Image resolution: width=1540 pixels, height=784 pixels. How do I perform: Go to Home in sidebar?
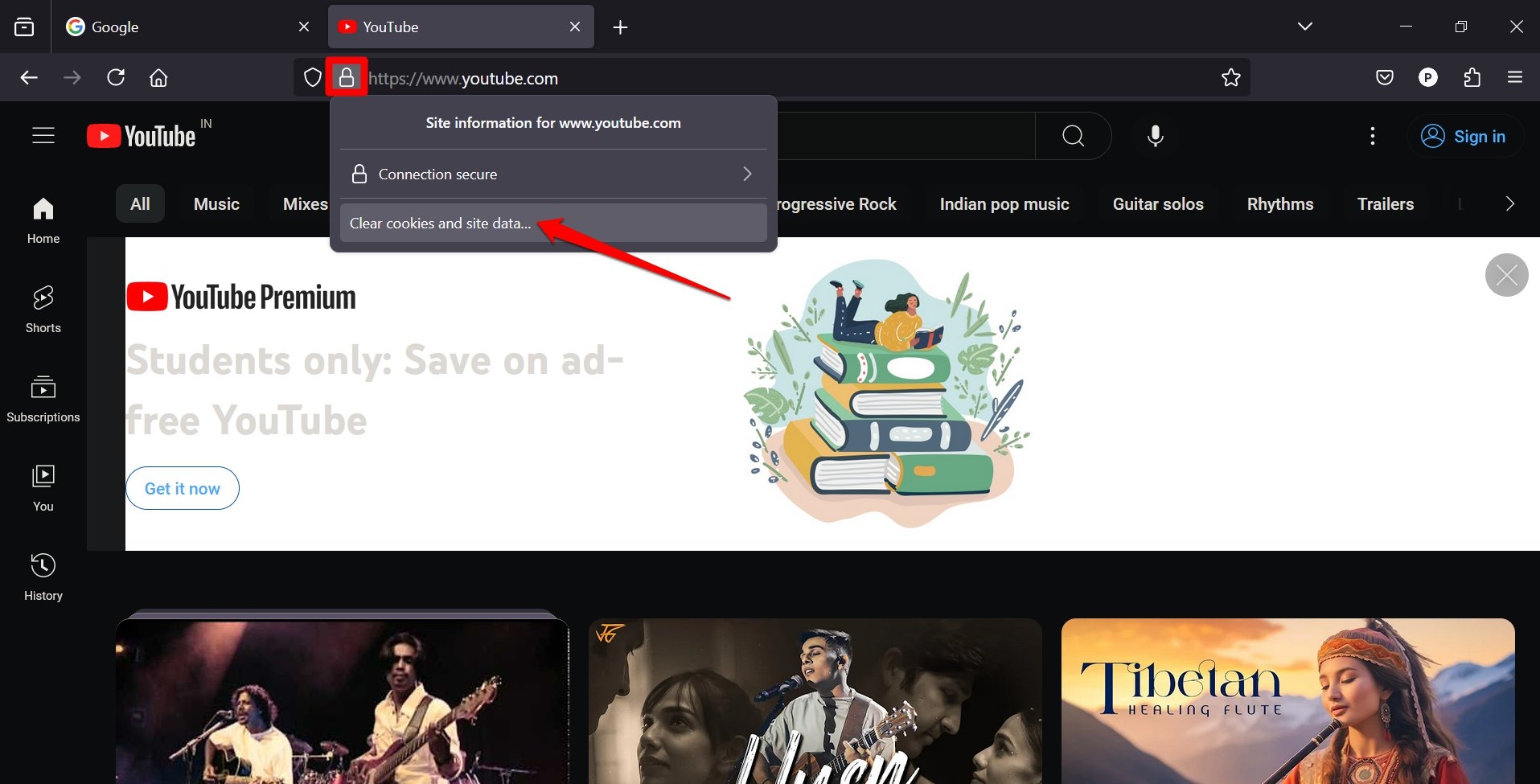coord(43,220)
